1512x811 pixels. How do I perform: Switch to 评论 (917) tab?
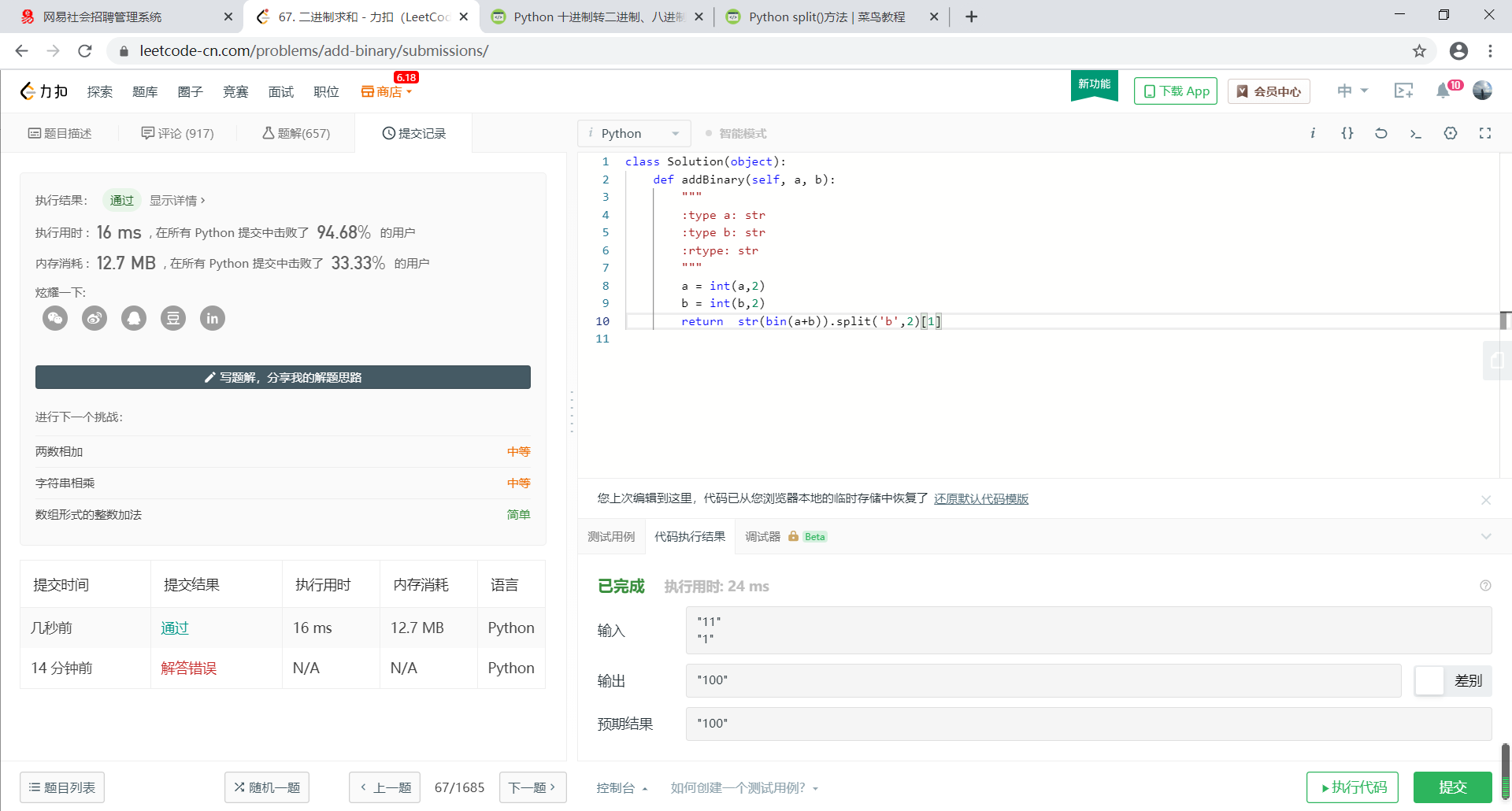(178, 133)
